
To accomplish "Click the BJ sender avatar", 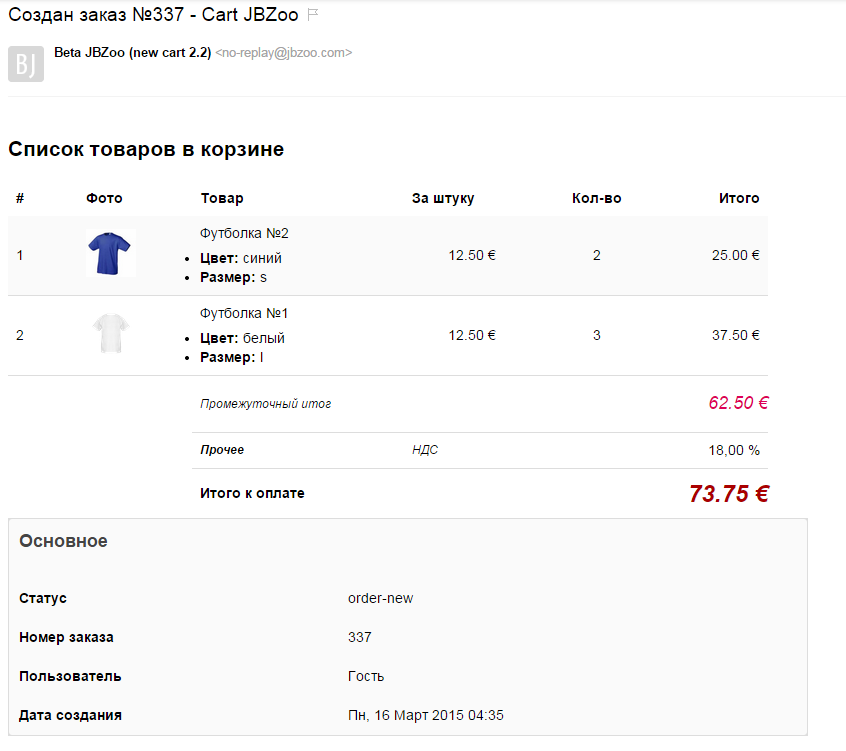I will point(26,64).
